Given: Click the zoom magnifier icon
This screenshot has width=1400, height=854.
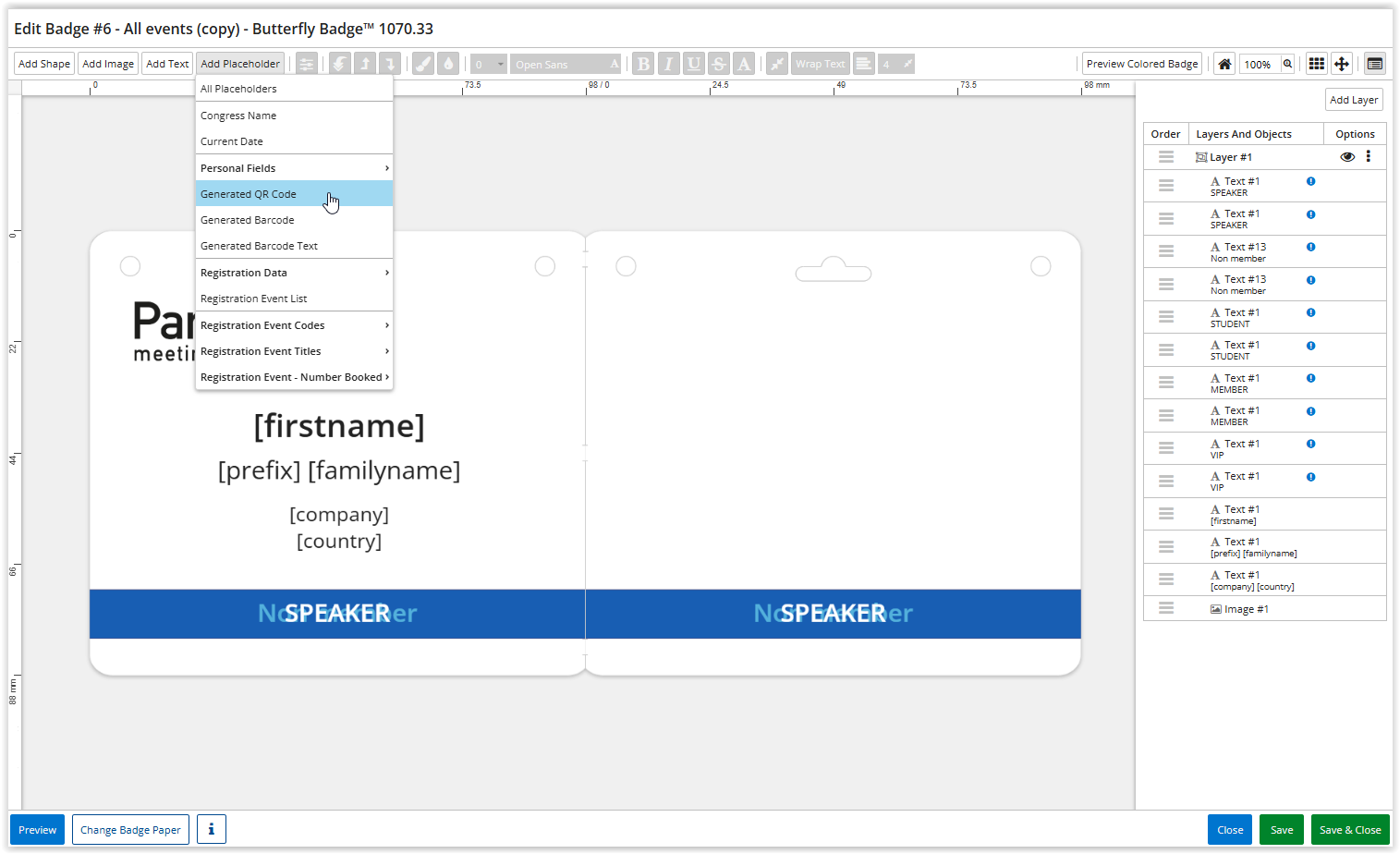Looking at the screenshot, I should (1287, 64).
